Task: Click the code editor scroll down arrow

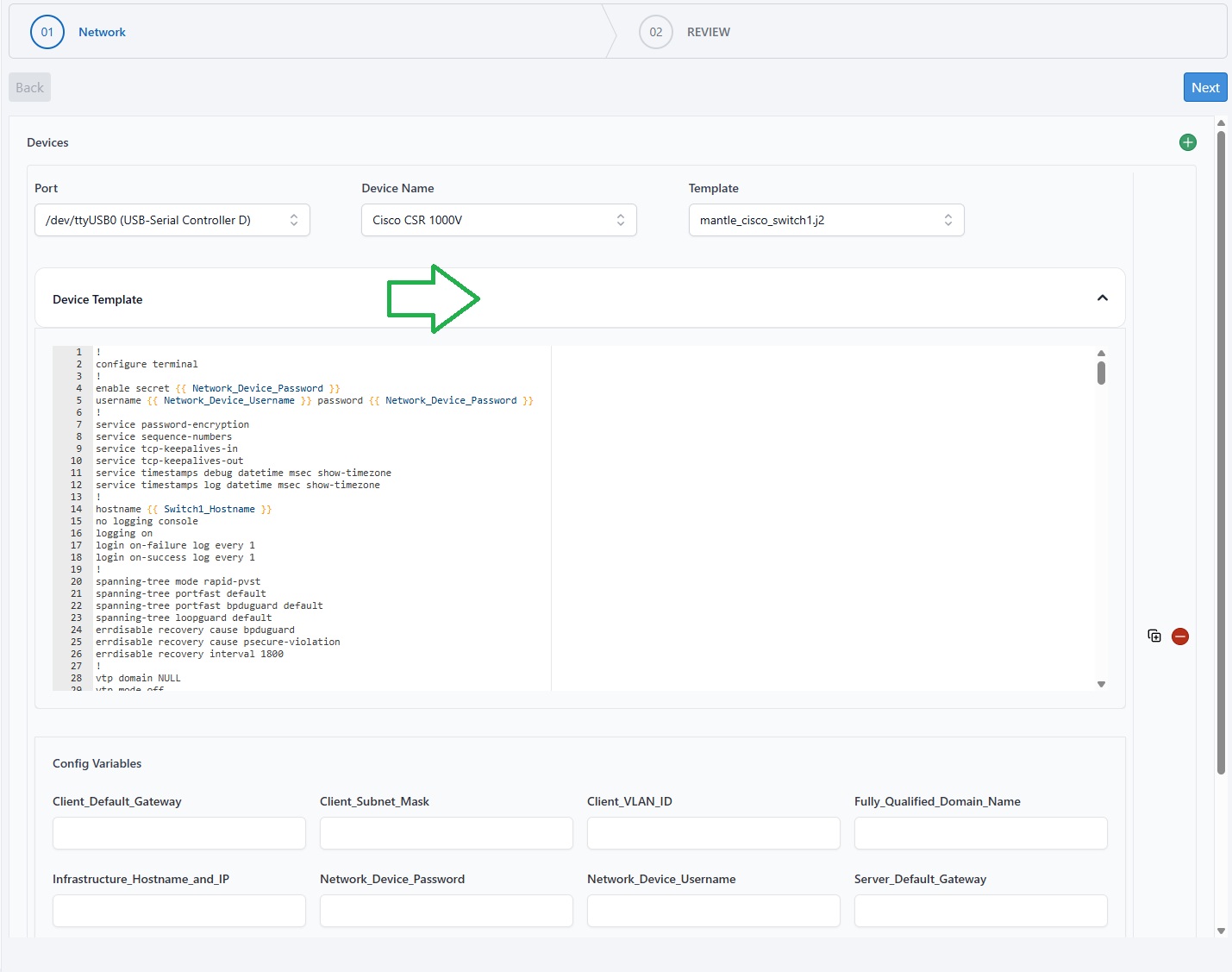Action: click(x=1101, y=684)
